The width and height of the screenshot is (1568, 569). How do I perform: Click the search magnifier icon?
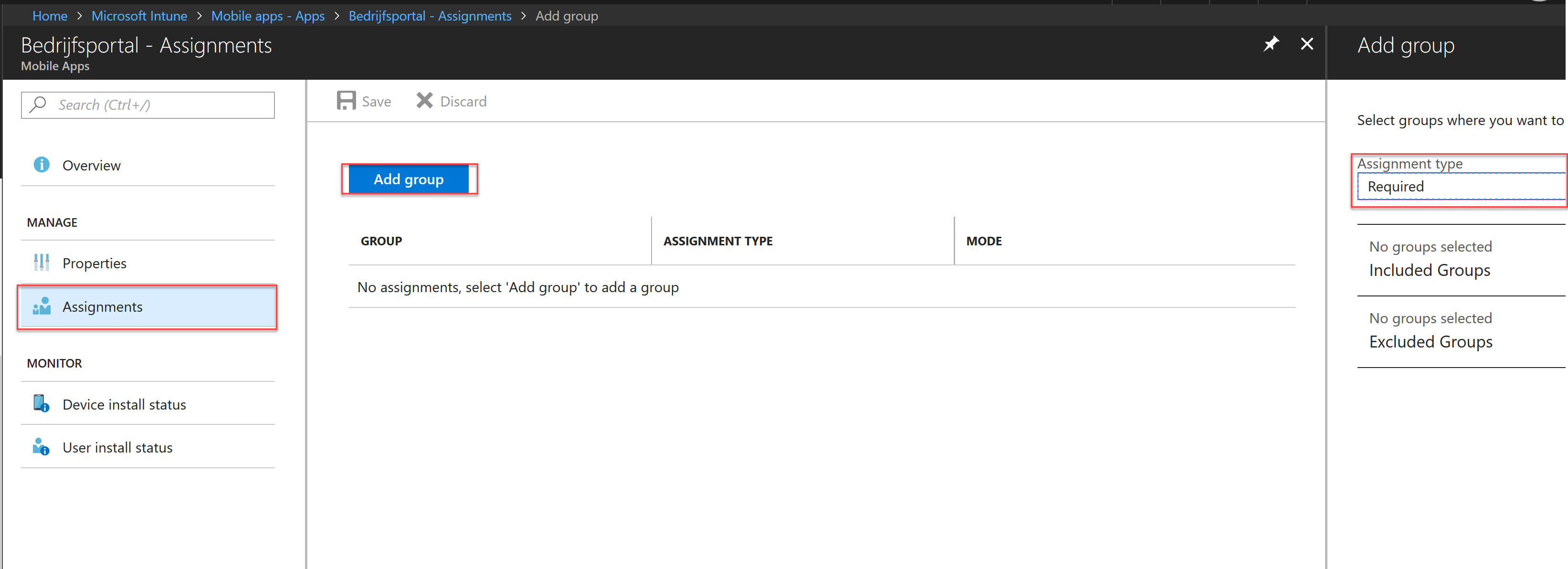point(38,105)
